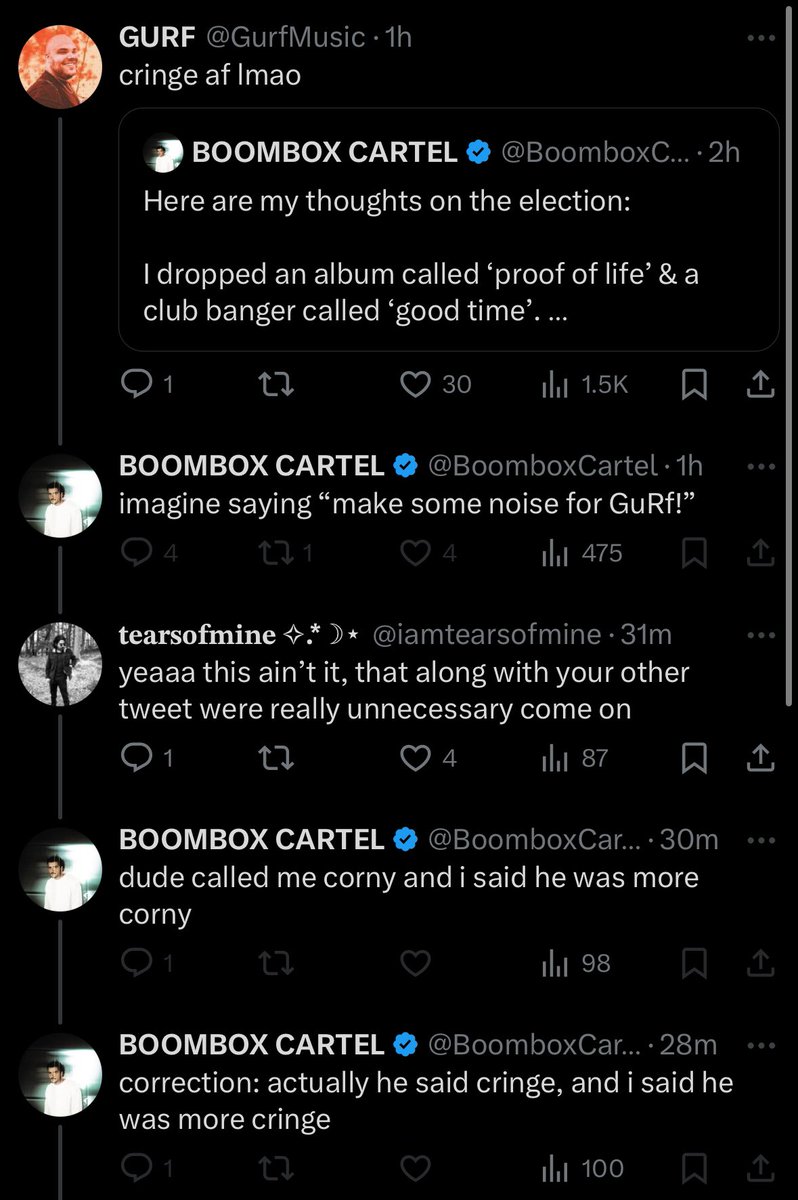View tearsofmine's profile picture
The image size is (798, 1200).
tap(61, 664)
